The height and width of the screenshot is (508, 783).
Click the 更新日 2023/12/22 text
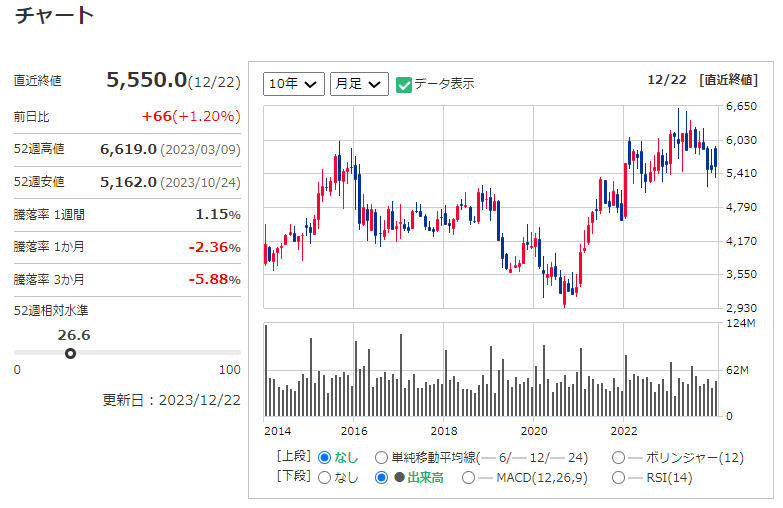172,399
